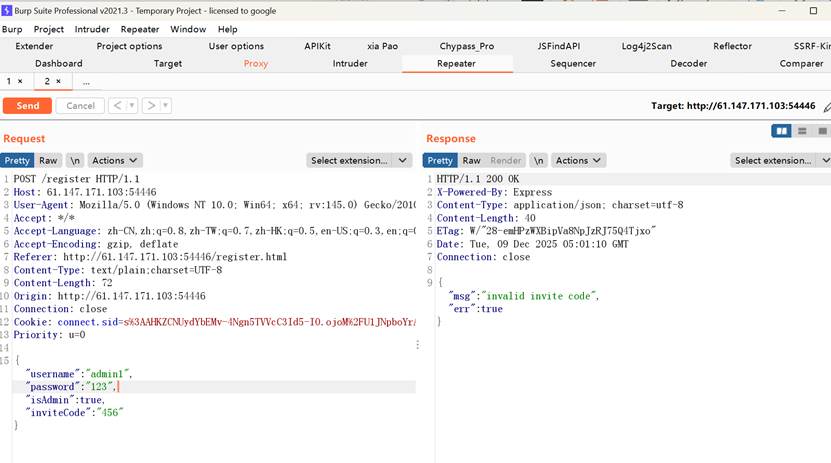Go to next request with forward arrow
The width and height of the screenshot is (831, 463).
pos(151,105)
